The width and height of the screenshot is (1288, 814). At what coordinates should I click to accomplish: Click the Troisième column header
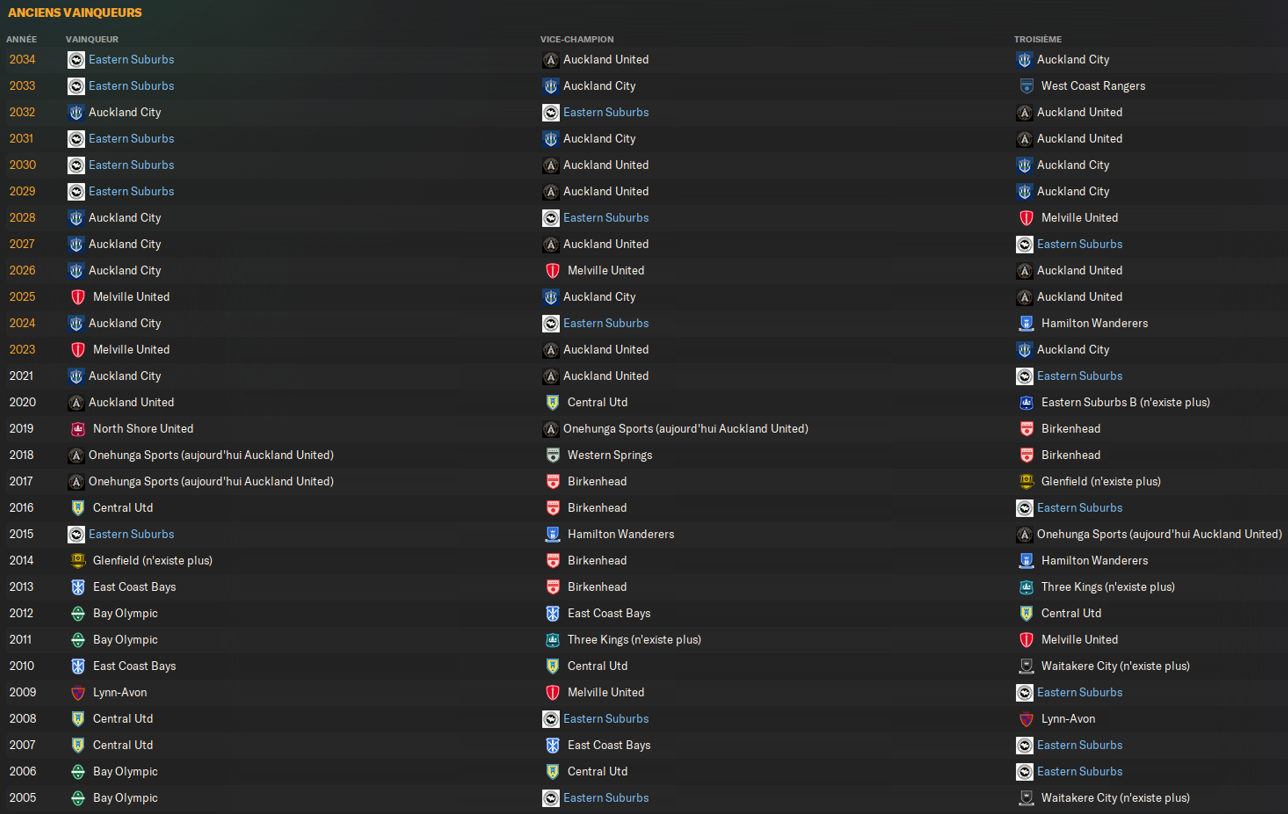(x=1038, y=39)
